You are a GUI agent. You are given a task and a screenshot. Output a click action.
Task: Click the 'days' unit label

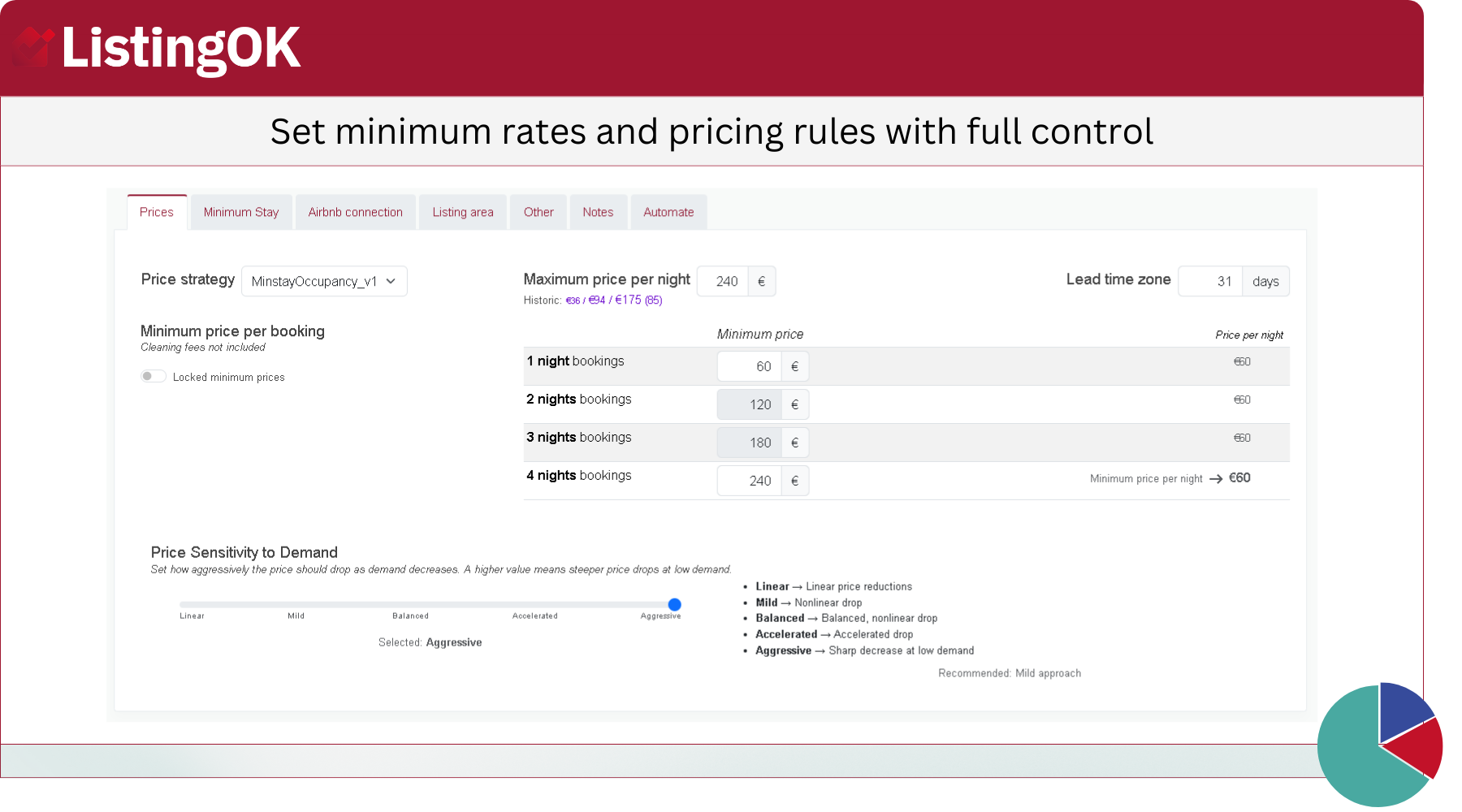(x=1265, y=281)
